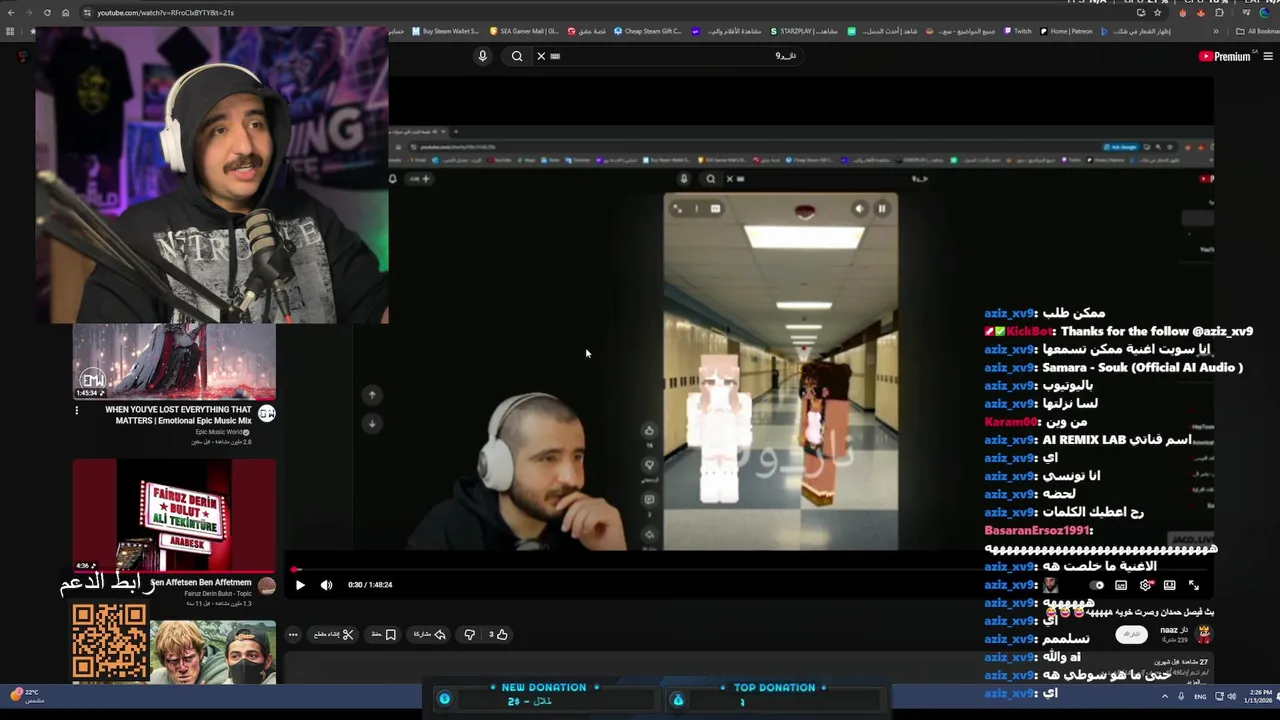
Task: Click previous short up-arrow button
Action: [372, 395]
